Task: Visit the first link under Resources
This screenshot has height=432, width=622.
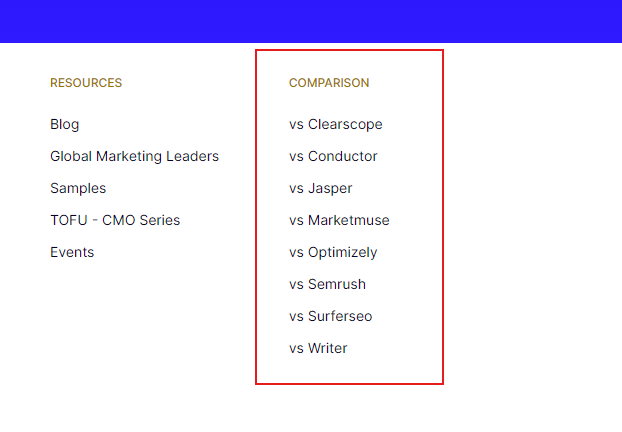Action: pyautogui.click(x=65, y=124)
